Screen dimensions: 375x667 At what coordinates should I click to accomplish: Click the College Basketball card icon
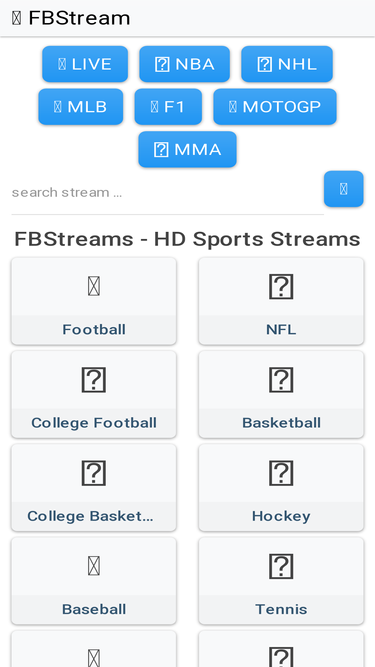coord(94,473)
